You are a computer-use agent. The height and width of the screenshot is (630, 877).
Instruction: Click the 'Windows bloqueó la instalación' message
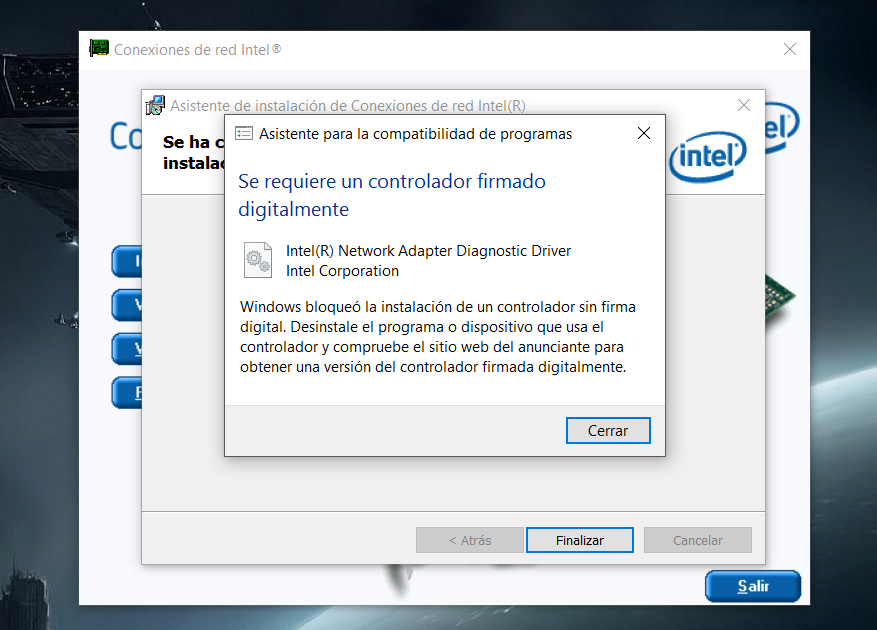438,337
